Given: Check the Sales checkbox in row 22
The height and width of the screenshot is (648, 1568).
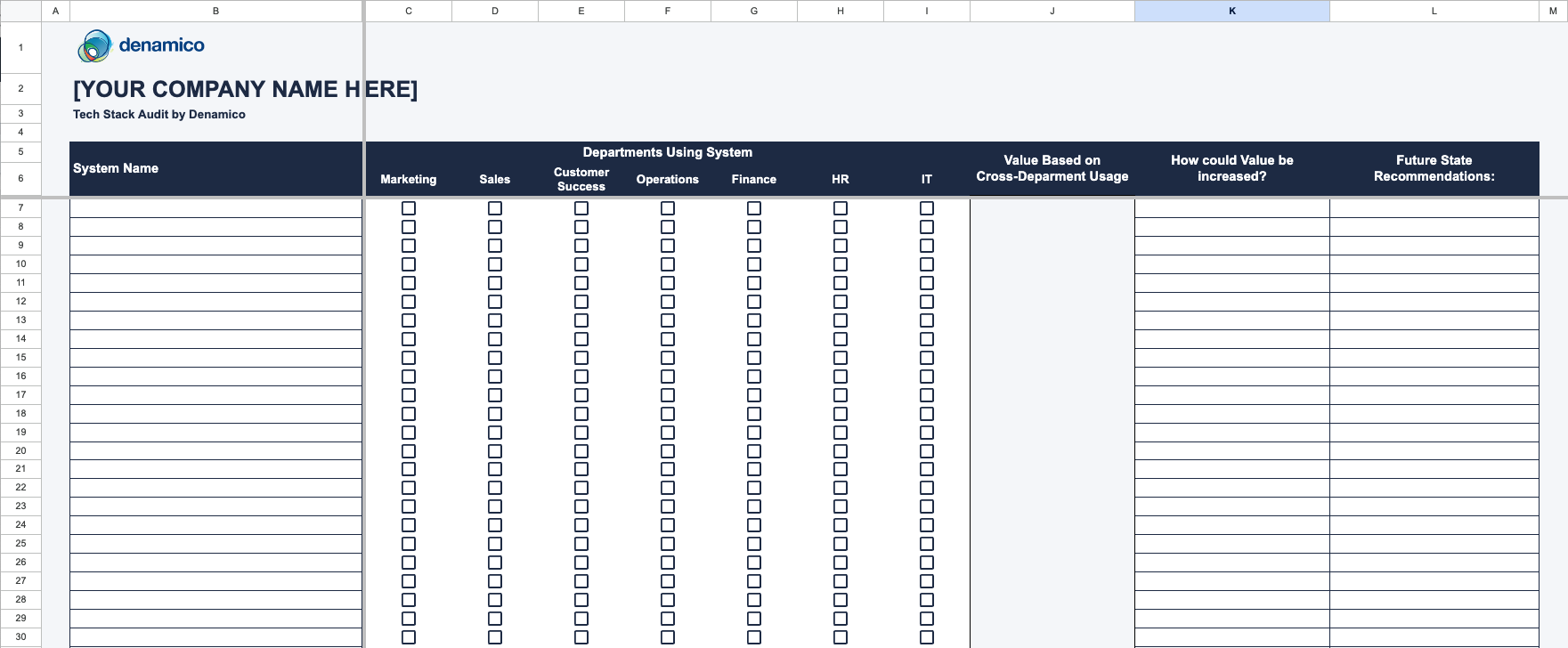Looking at the screenshot, I should click(495, 488).
